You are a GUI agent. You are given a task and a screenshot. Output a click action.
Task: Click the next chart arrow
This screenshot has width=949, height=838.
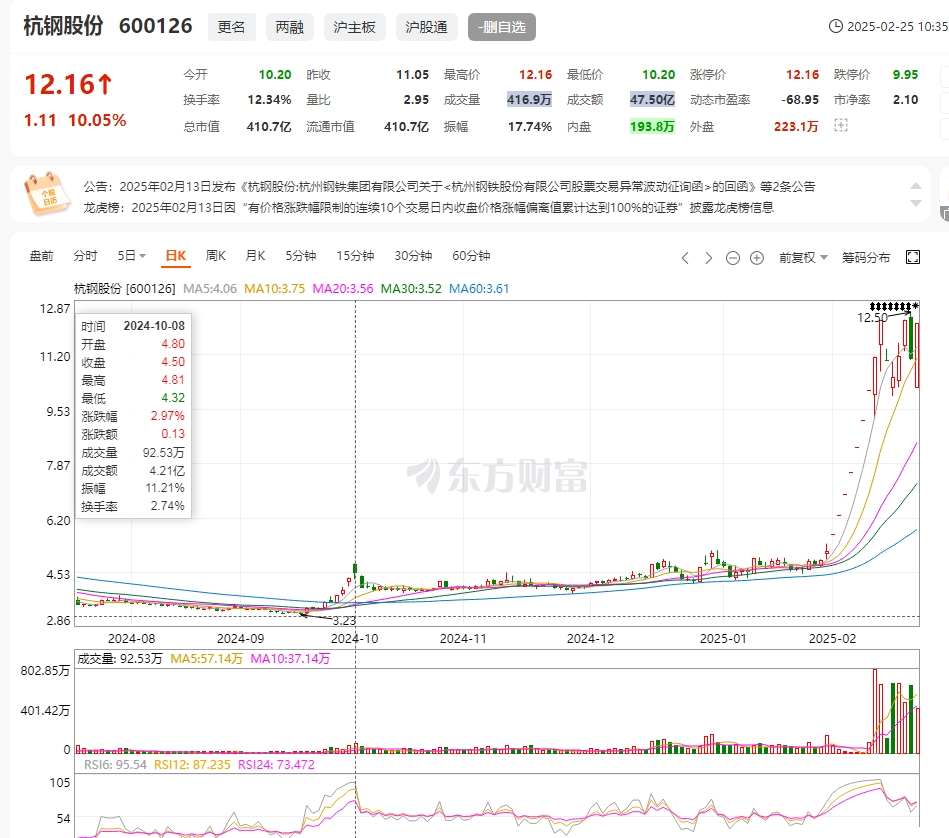coord(708,258)
